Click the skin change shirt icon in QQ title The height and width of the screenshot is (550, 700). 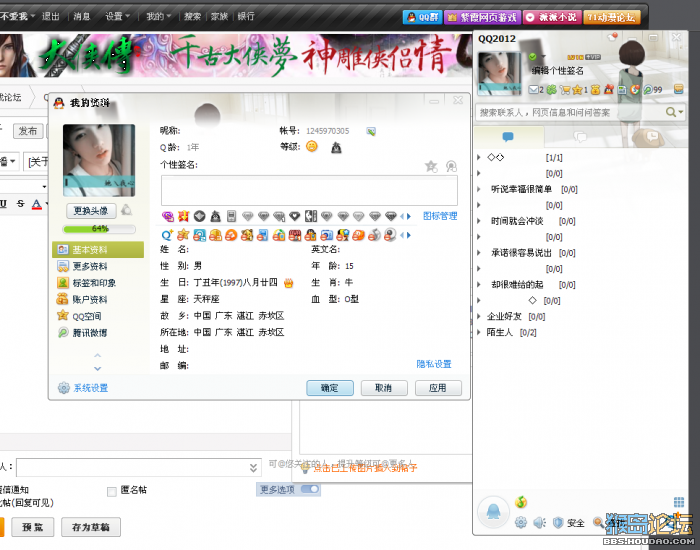click(x=612, y=37)
